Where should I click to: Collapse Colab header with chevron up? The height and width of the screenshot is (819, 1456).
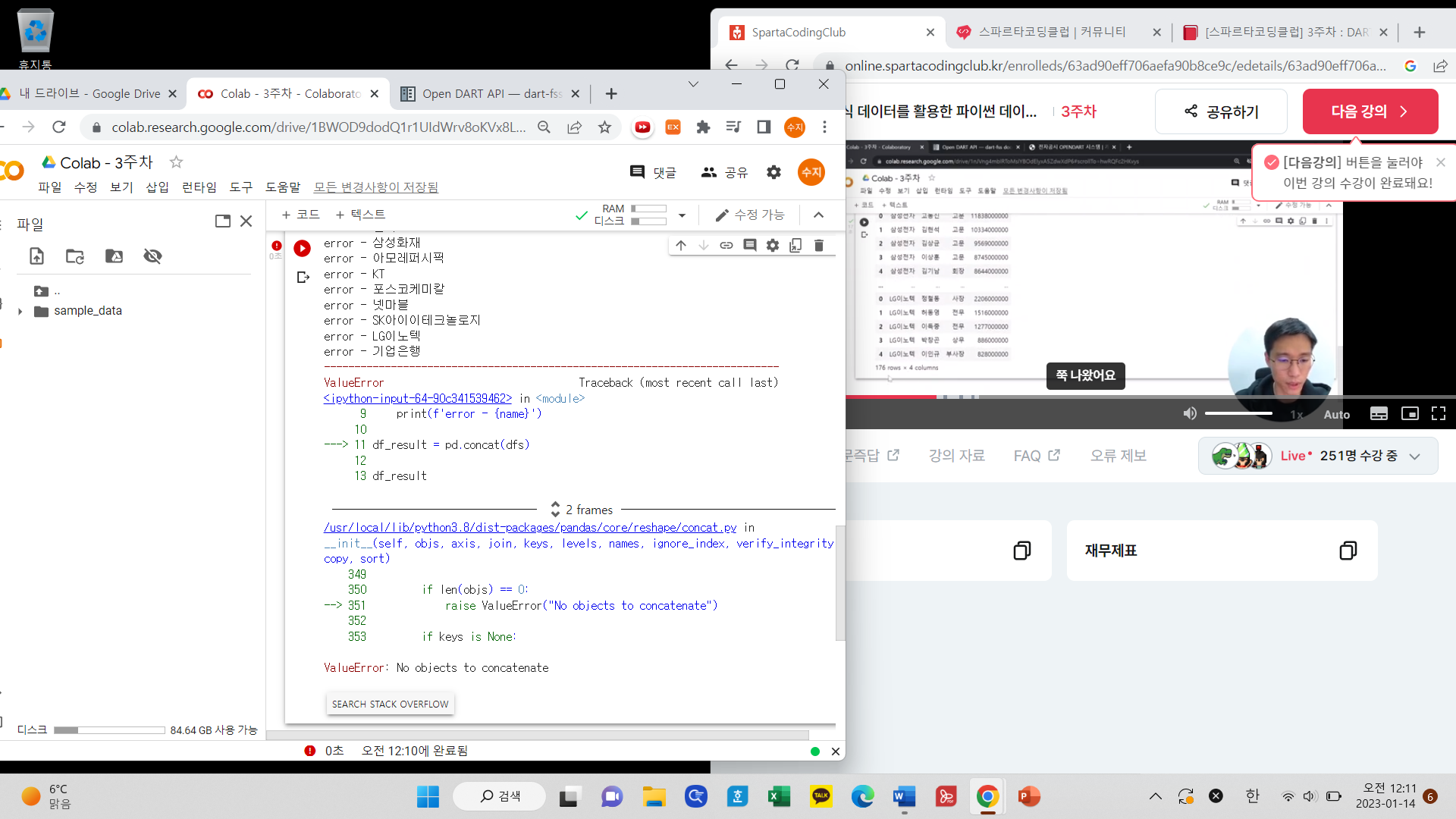pyautogui.click(x=819, y=215)
